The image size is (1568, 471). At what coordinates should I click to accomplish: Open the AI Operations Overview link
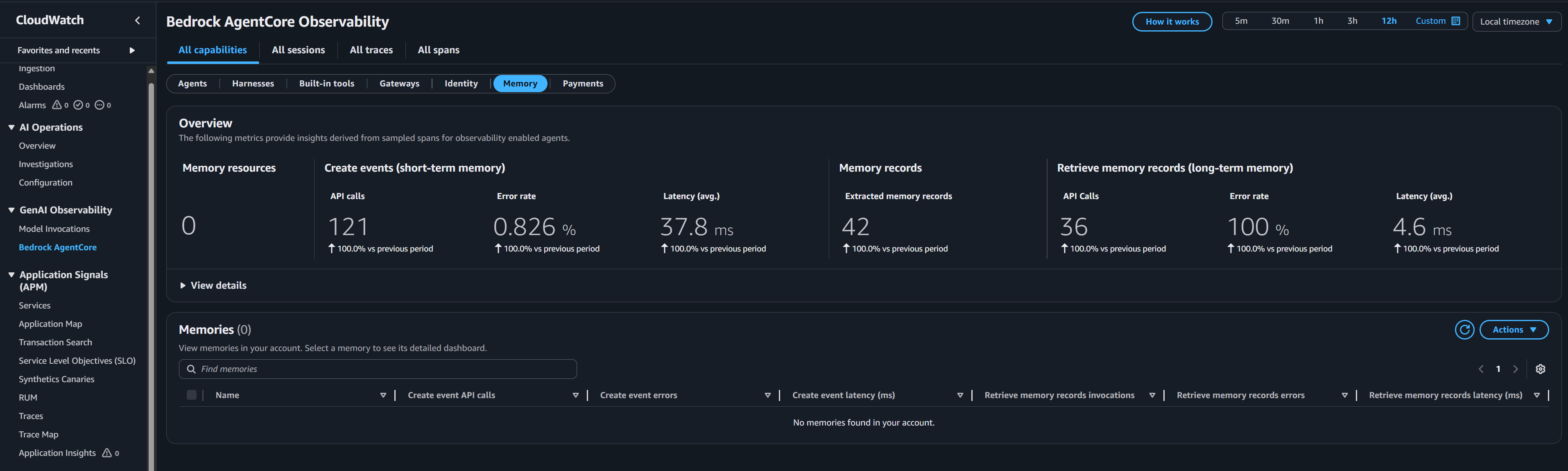37,145
